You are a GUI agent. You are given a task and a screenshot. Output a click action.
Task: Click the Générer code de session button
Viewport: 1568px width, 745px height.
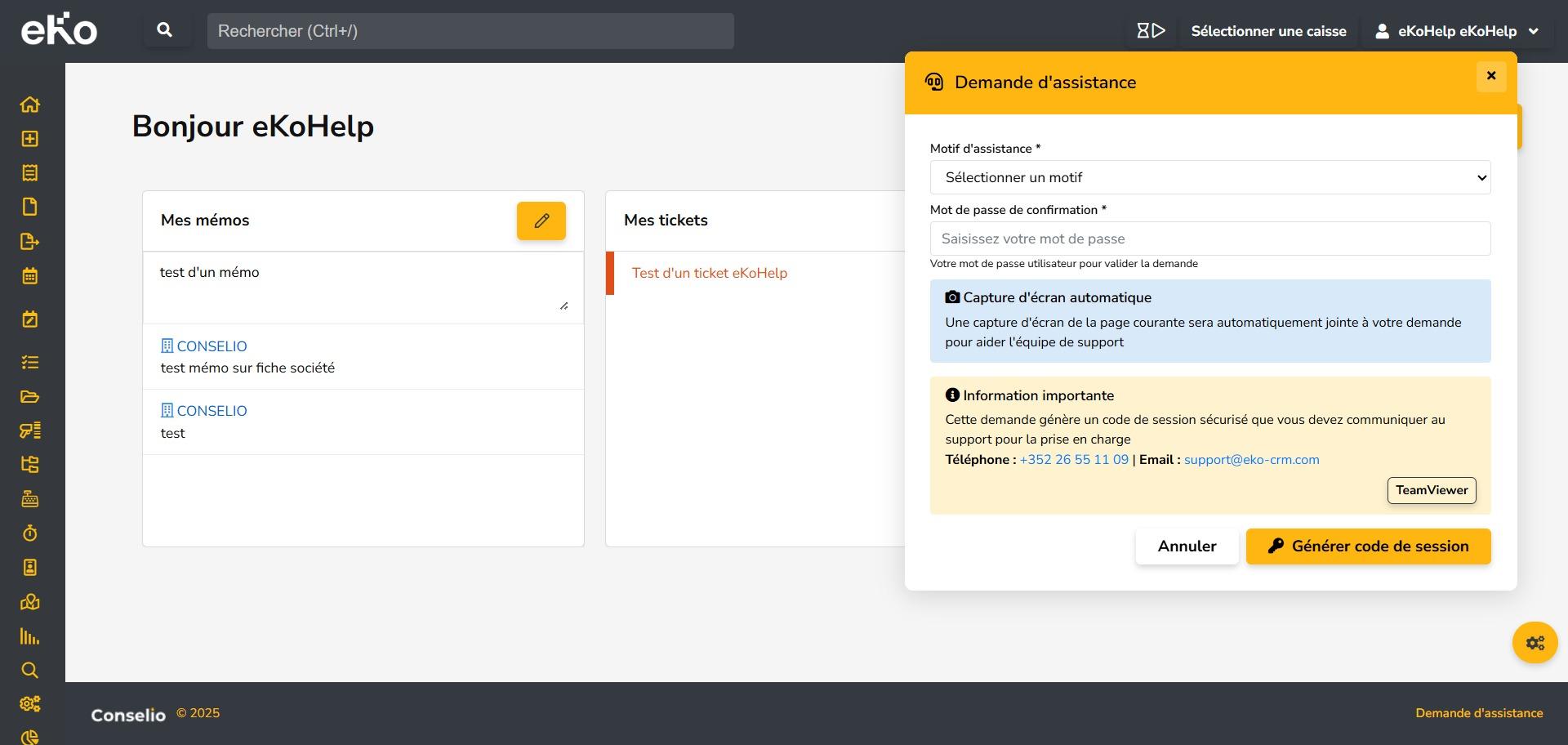pos(1368,546)
